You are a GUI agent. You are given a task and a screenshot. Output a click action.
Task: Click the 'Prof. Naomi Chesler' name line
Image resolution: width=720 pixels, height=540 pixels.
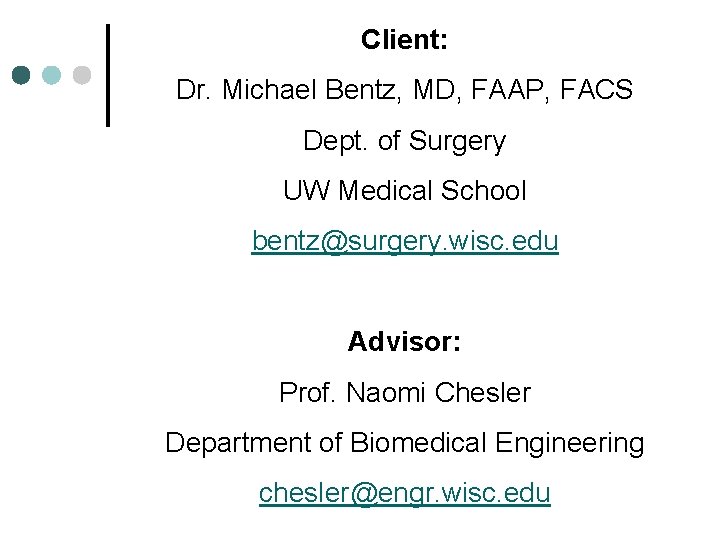point(404,392)
